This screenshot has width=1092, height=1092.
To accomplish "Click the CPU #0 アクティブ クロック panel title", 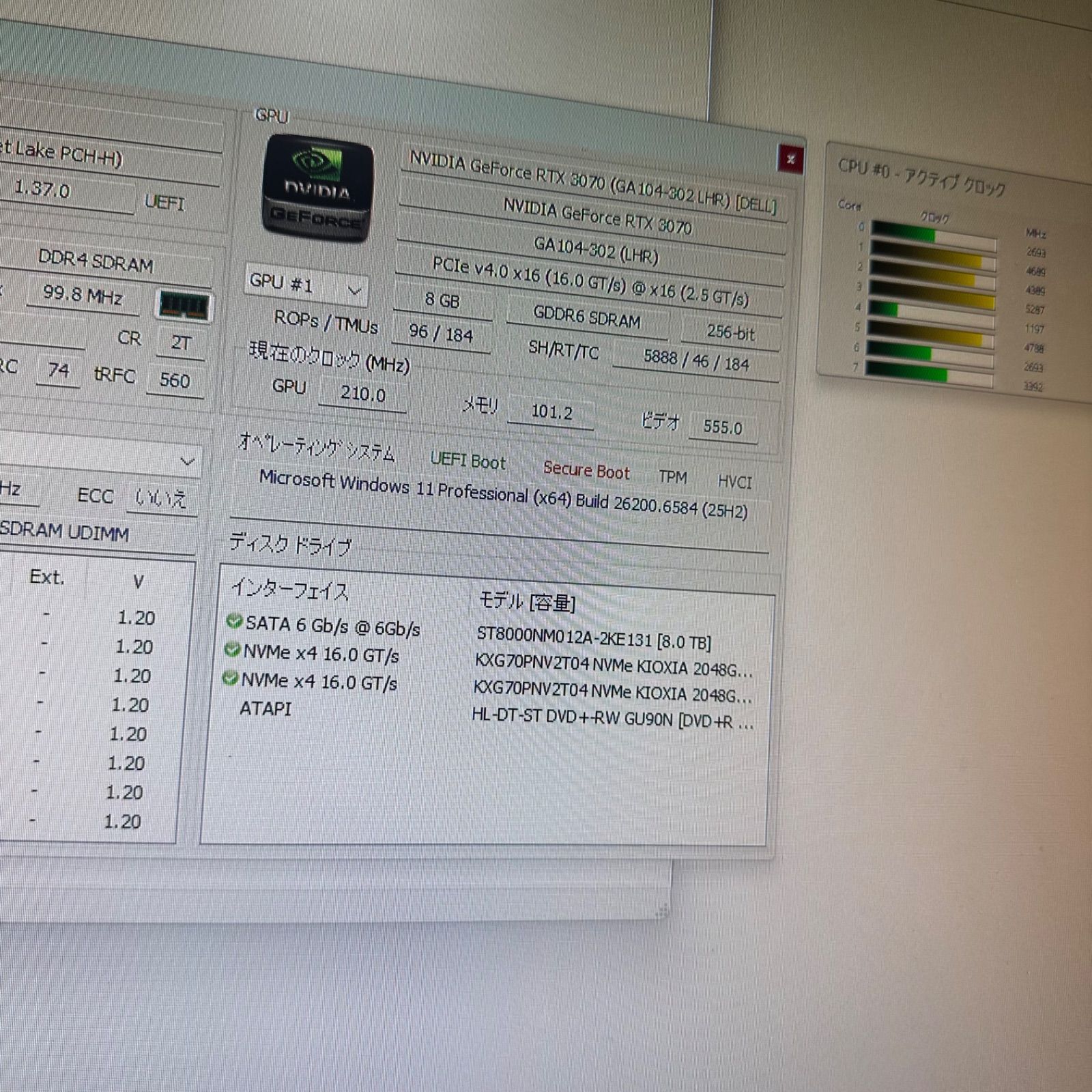I will point(921,177).
